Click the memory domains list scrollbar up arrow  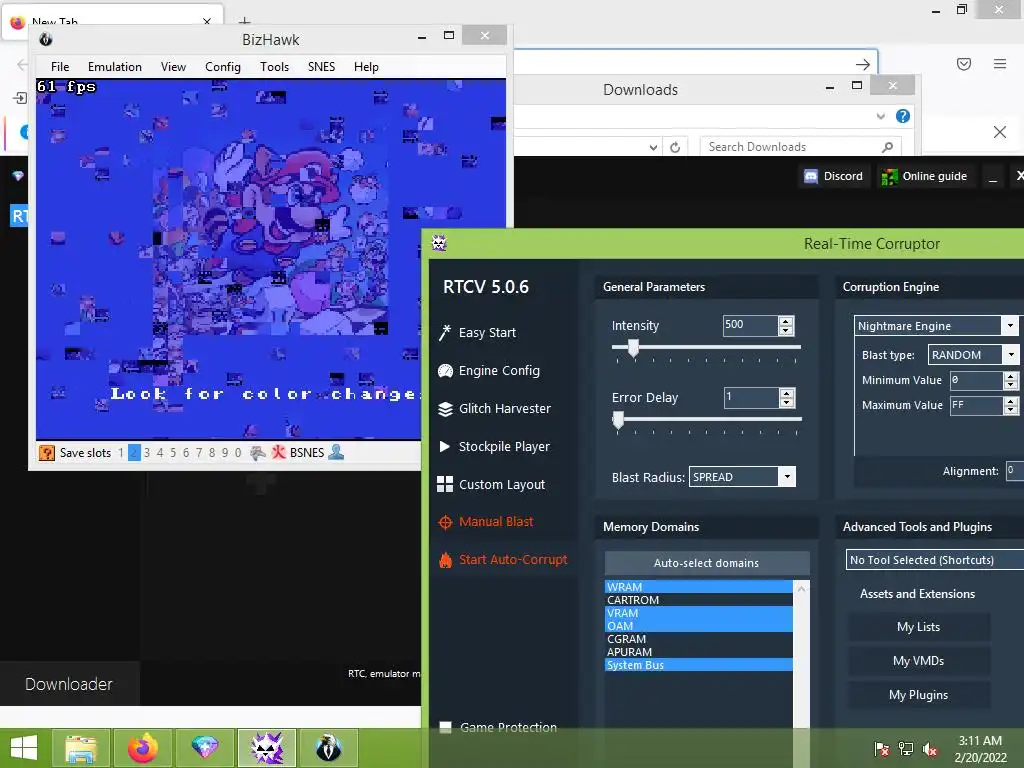click(x=801, y=588)
